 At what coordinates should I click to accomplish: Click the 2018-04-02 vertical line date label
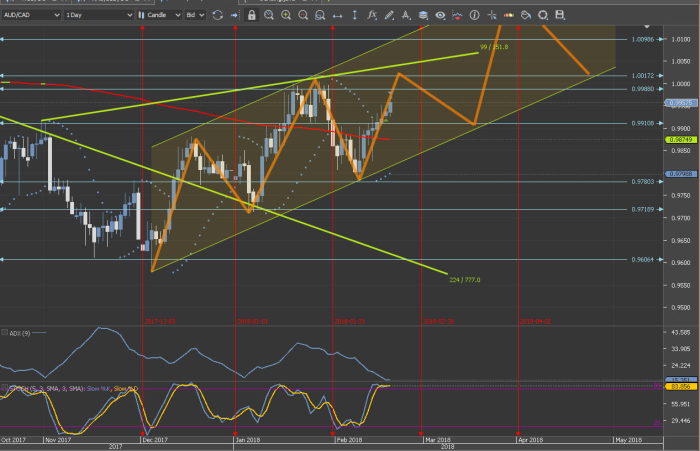(535, 322)
